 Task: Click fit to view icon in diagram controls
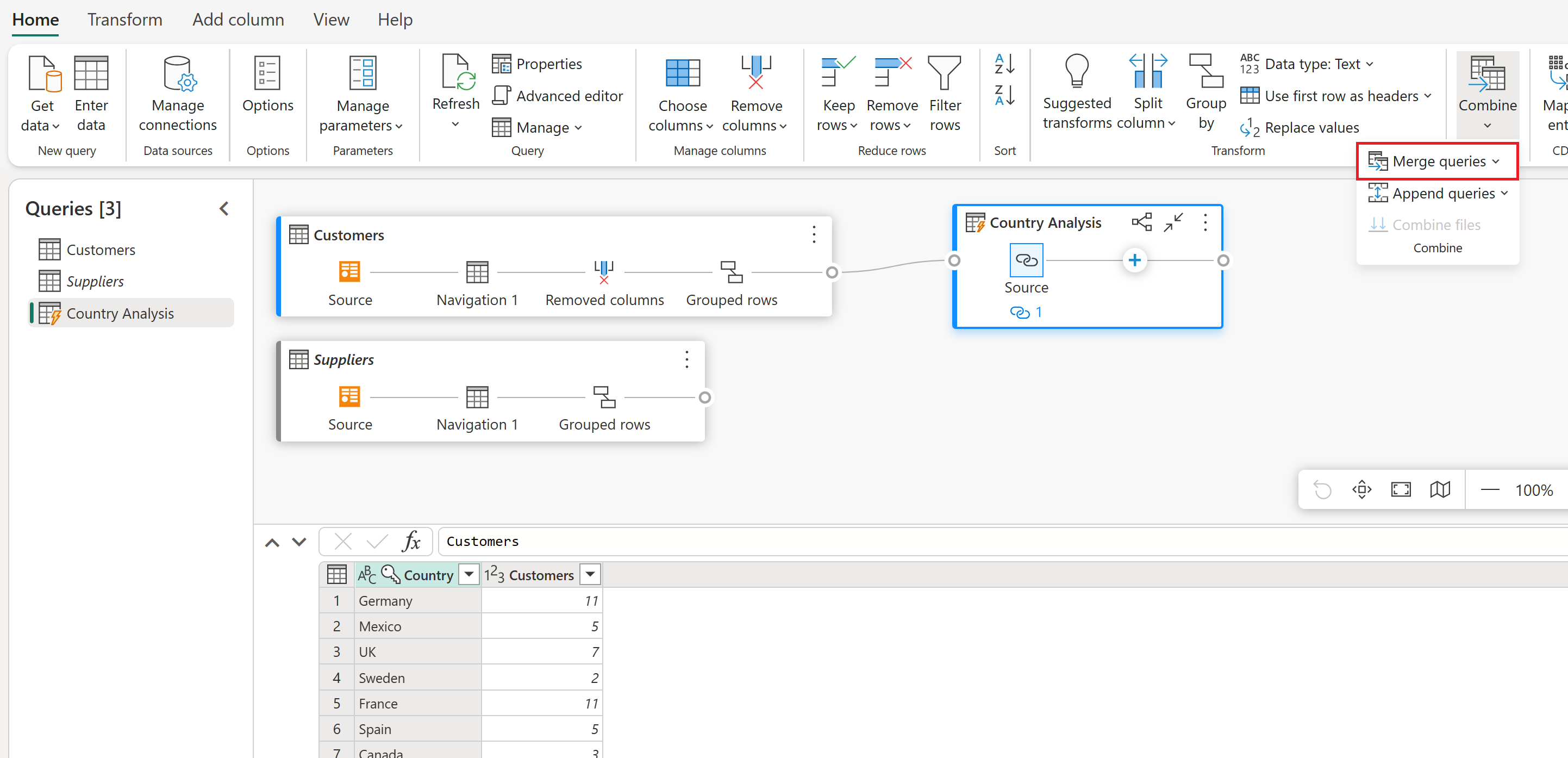click(1401, 489)
